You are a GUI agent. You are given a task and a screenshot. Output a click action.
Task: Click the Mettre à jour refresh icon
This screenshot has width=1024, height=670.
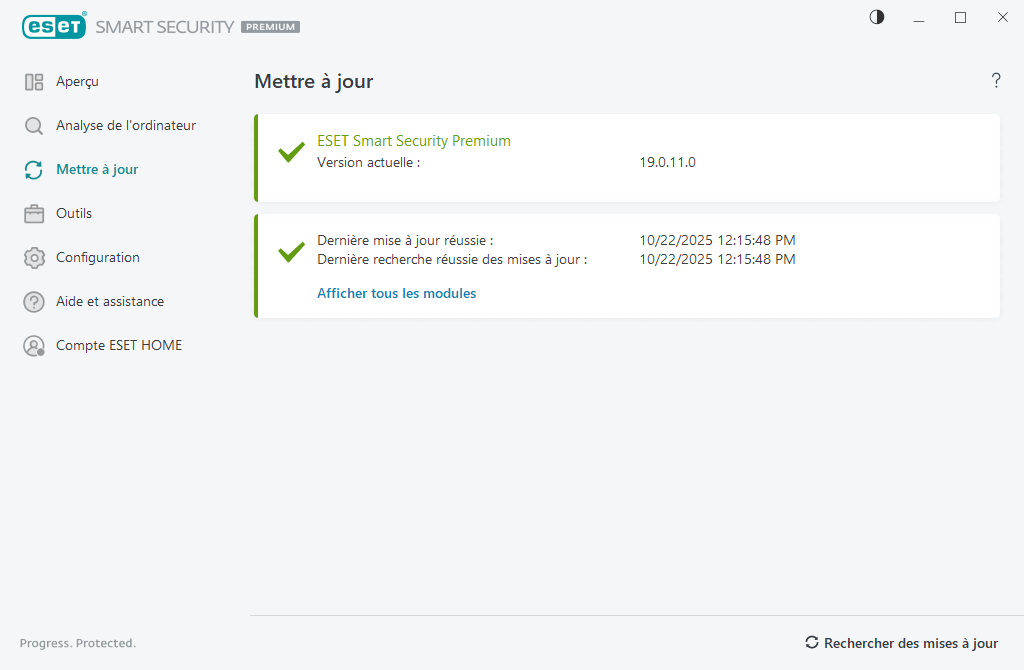[34, 170]
